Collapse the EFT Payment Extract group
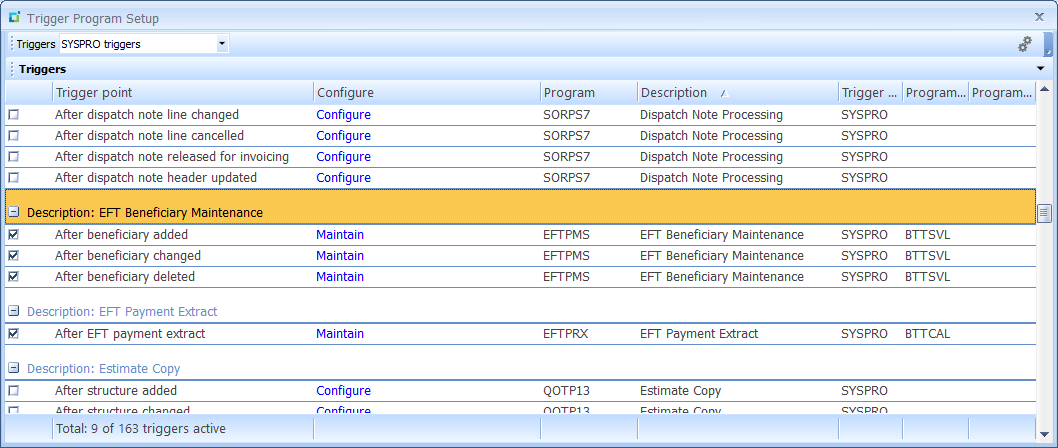 point(13,312)
